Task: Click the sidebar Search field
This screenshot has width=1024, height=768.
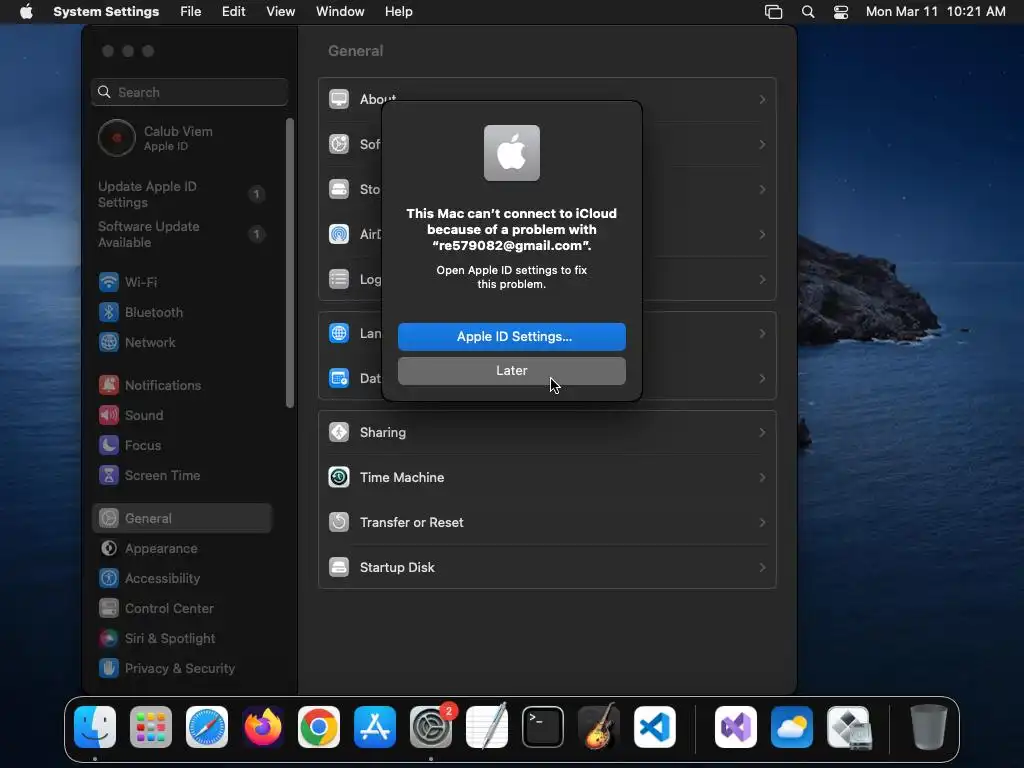Action: [189, 92]
